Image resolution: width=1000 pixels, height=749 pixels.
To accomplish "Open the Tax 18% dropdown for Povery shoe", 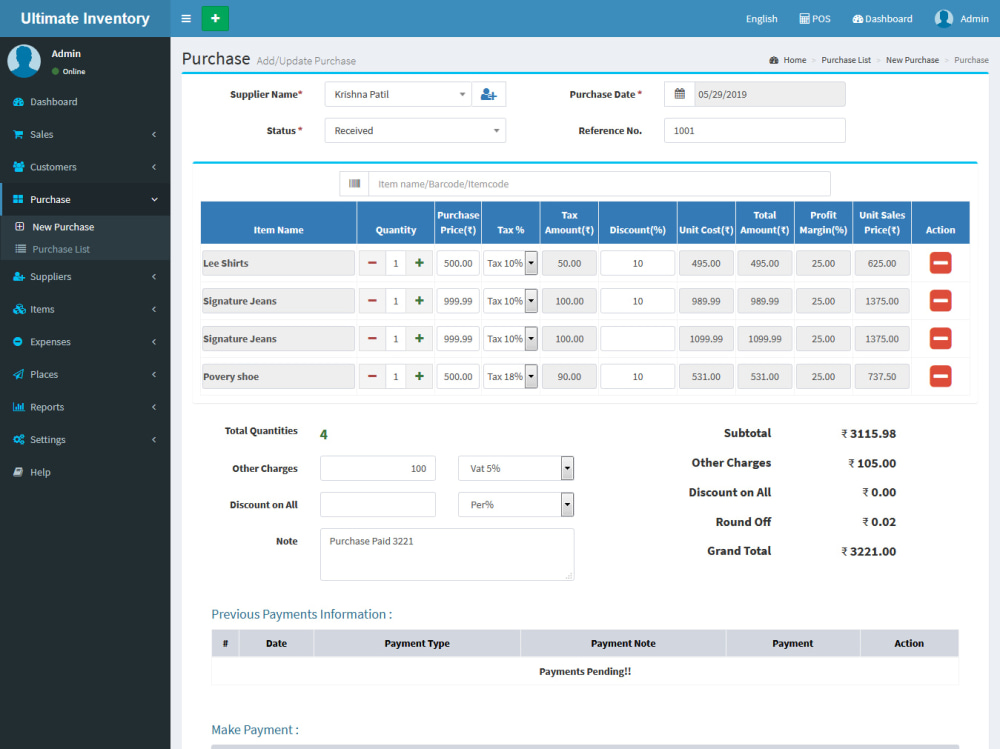I will pyautogui.click(x=510, y=376).
